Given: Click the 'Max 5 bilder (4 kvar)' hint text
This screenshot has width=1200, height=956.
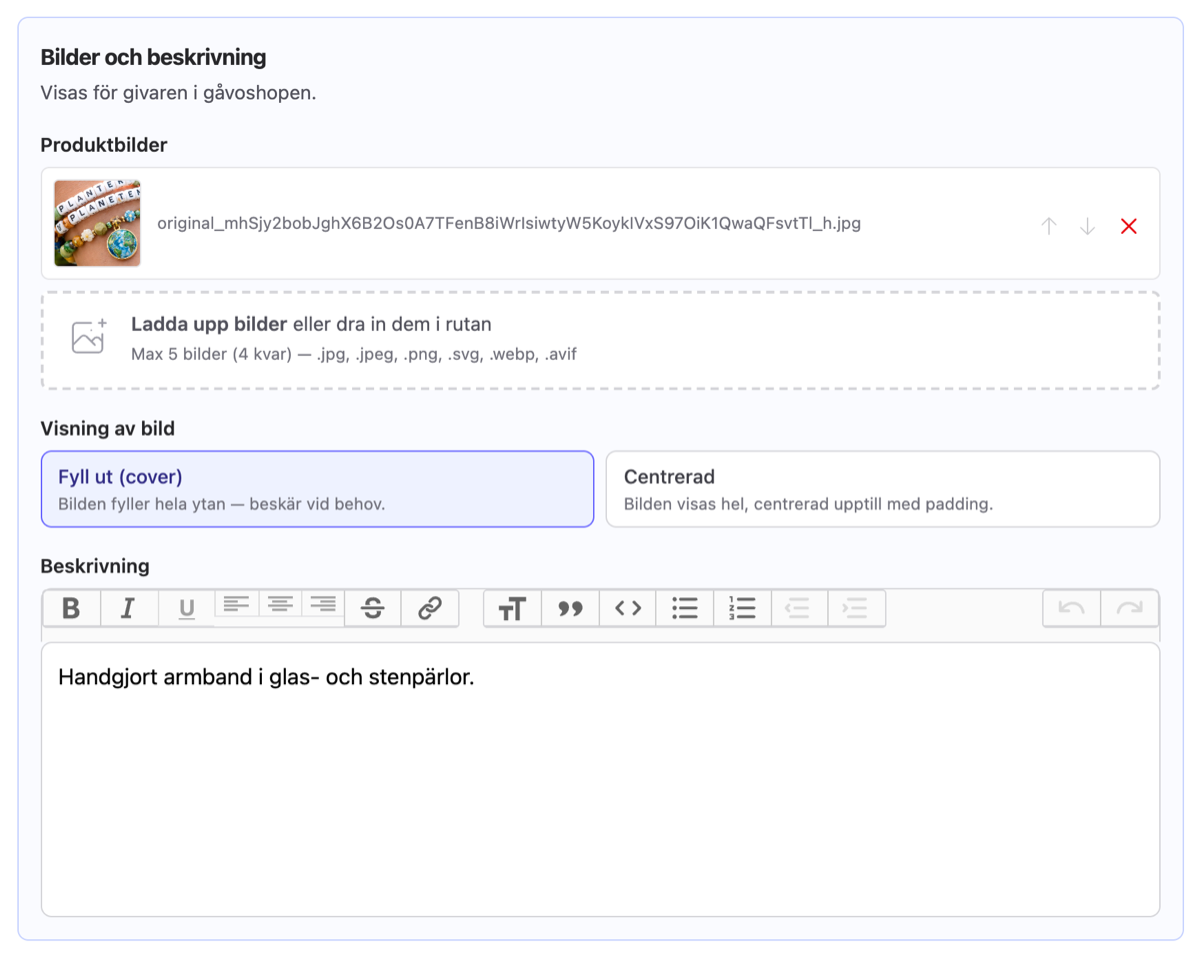Looking at the screenshot, I should pyautogui.click(x=354, y=354).
